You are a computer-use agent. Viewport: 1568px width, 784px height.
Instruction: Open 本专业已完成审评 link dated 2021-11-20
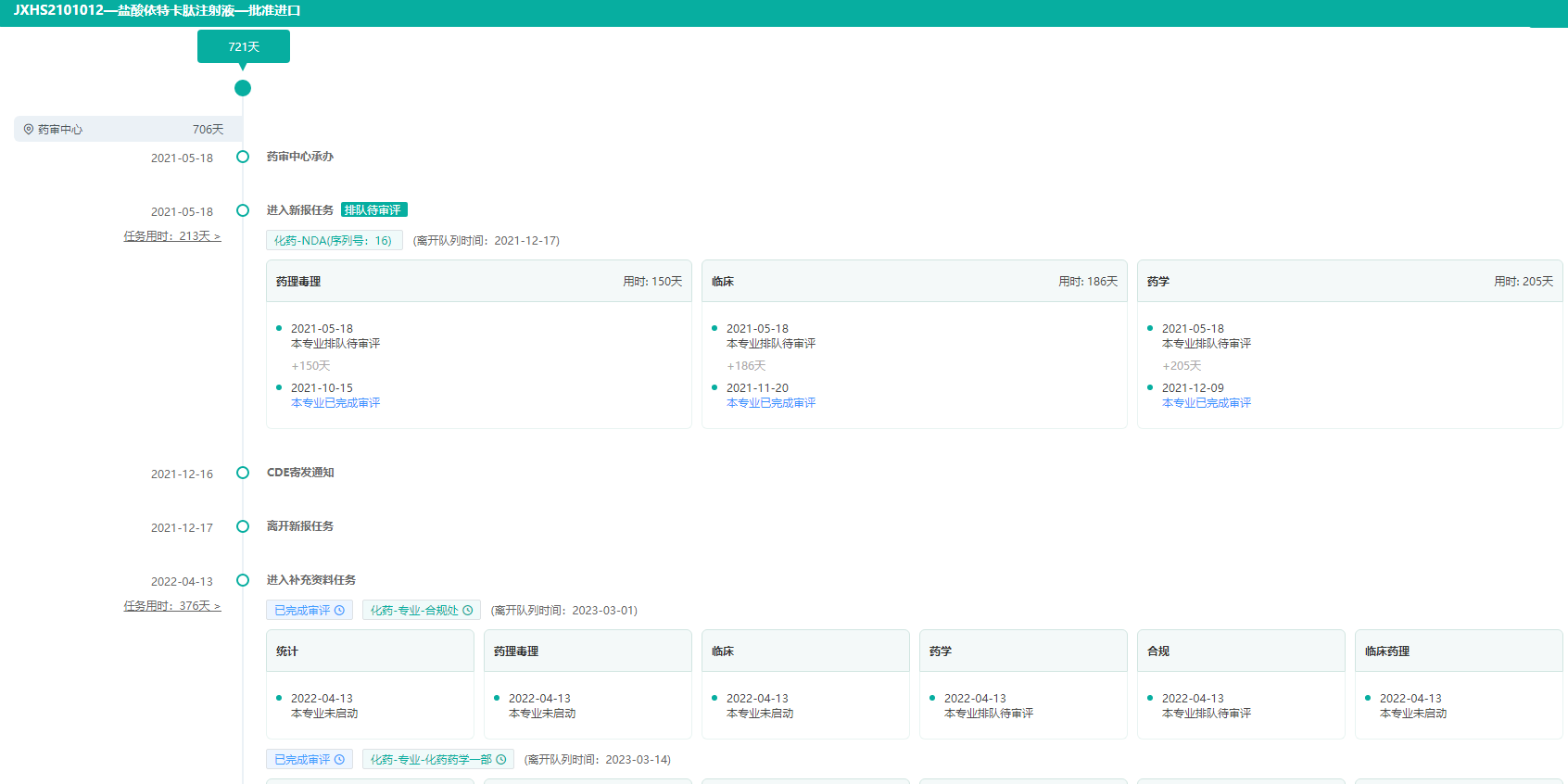(771, 403)
